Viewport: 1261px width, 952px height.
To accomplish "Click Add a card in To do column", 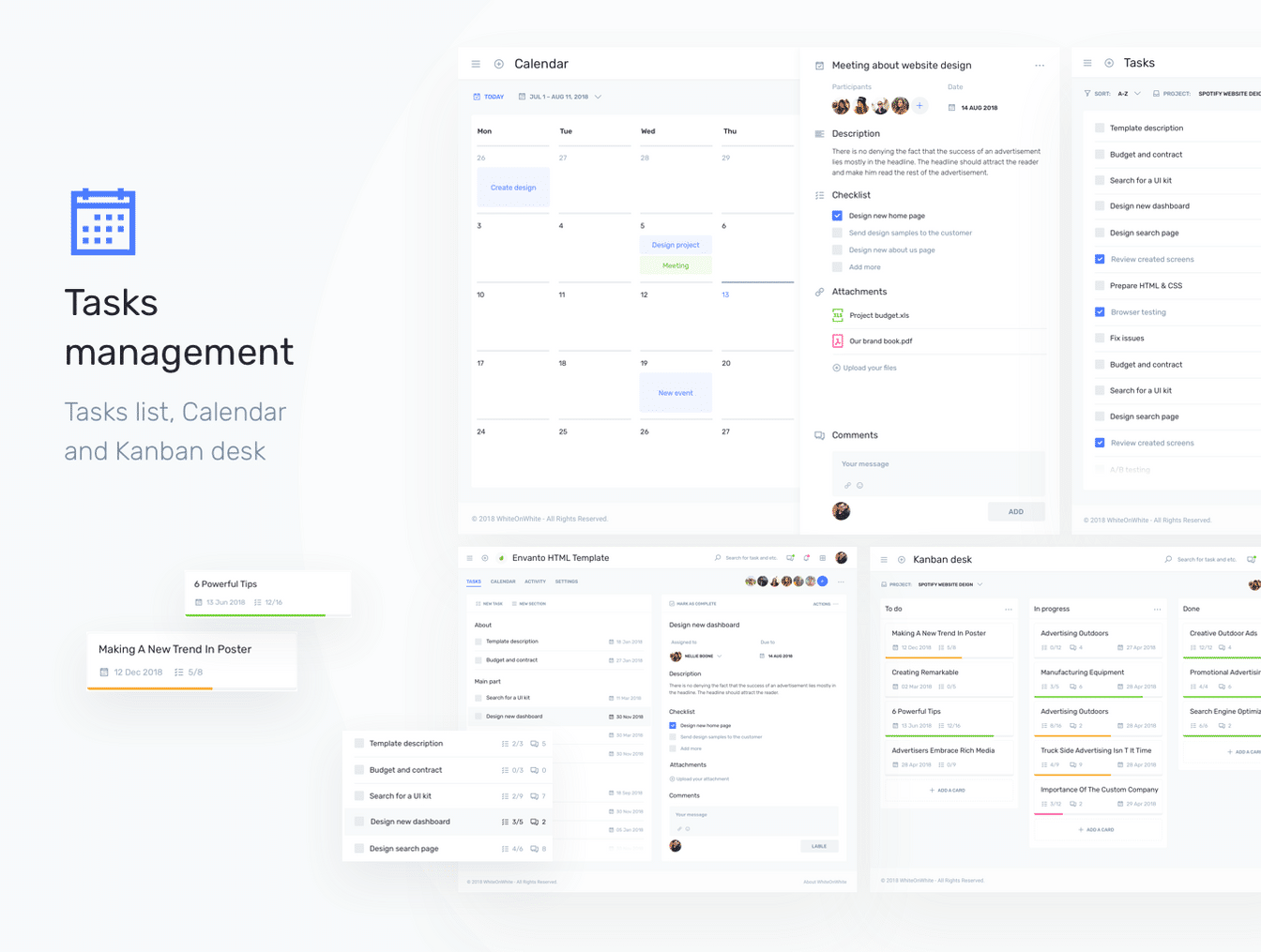I will [948, 791].
